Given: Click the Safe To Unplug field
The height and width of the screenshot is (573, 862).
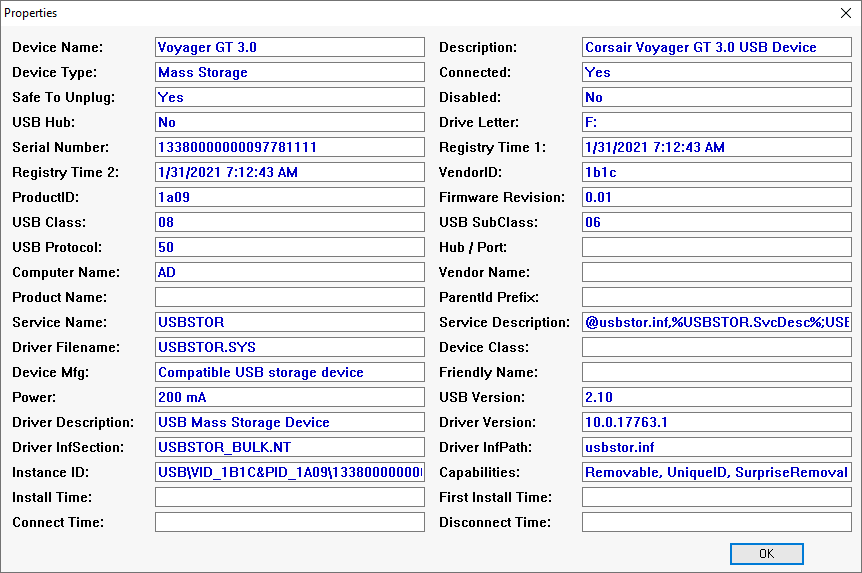Looking at the screenshot, I should 290,97.
